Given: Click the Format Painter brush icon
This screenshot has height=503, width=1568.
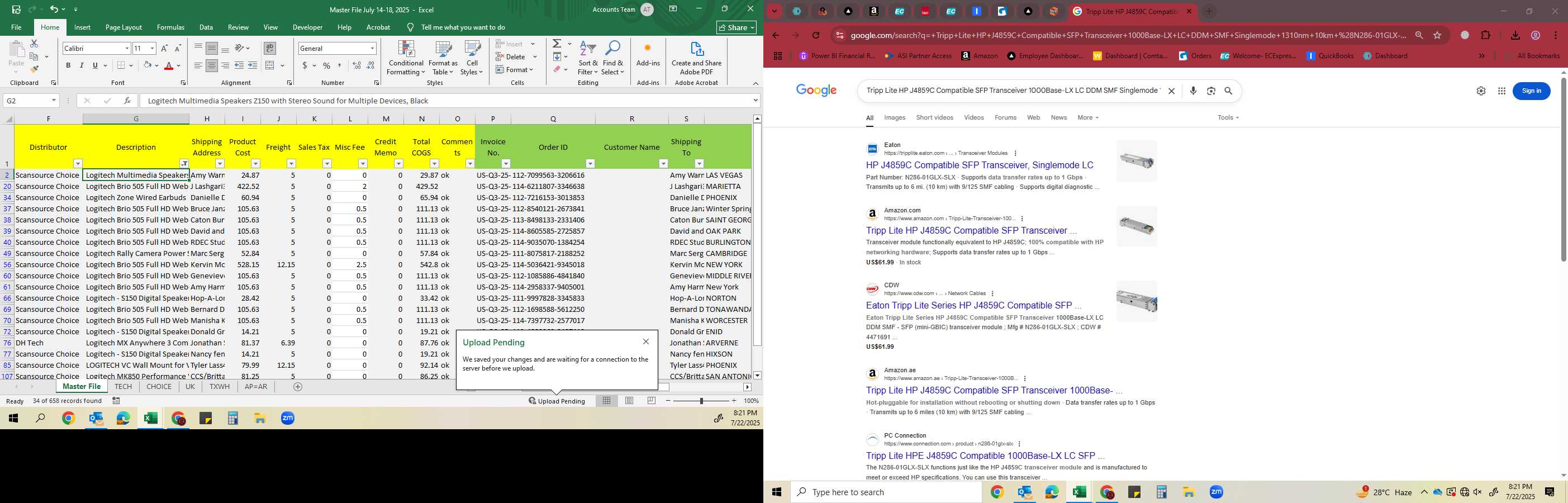Looking at the screenshot, I should click(35, 69).
